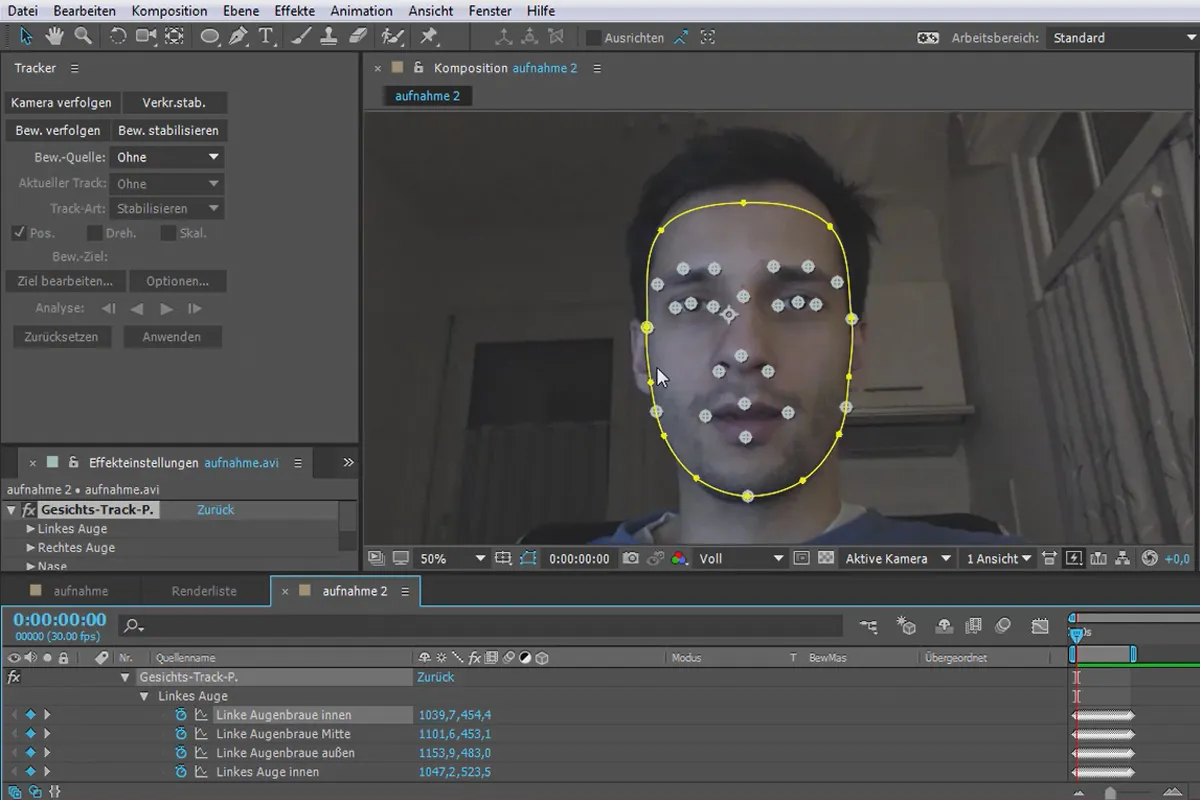Click reset exposure icon in viewer
The width and height of the screenshot is (1200, 800).
pyautogui.click(x=1149, y=558)
